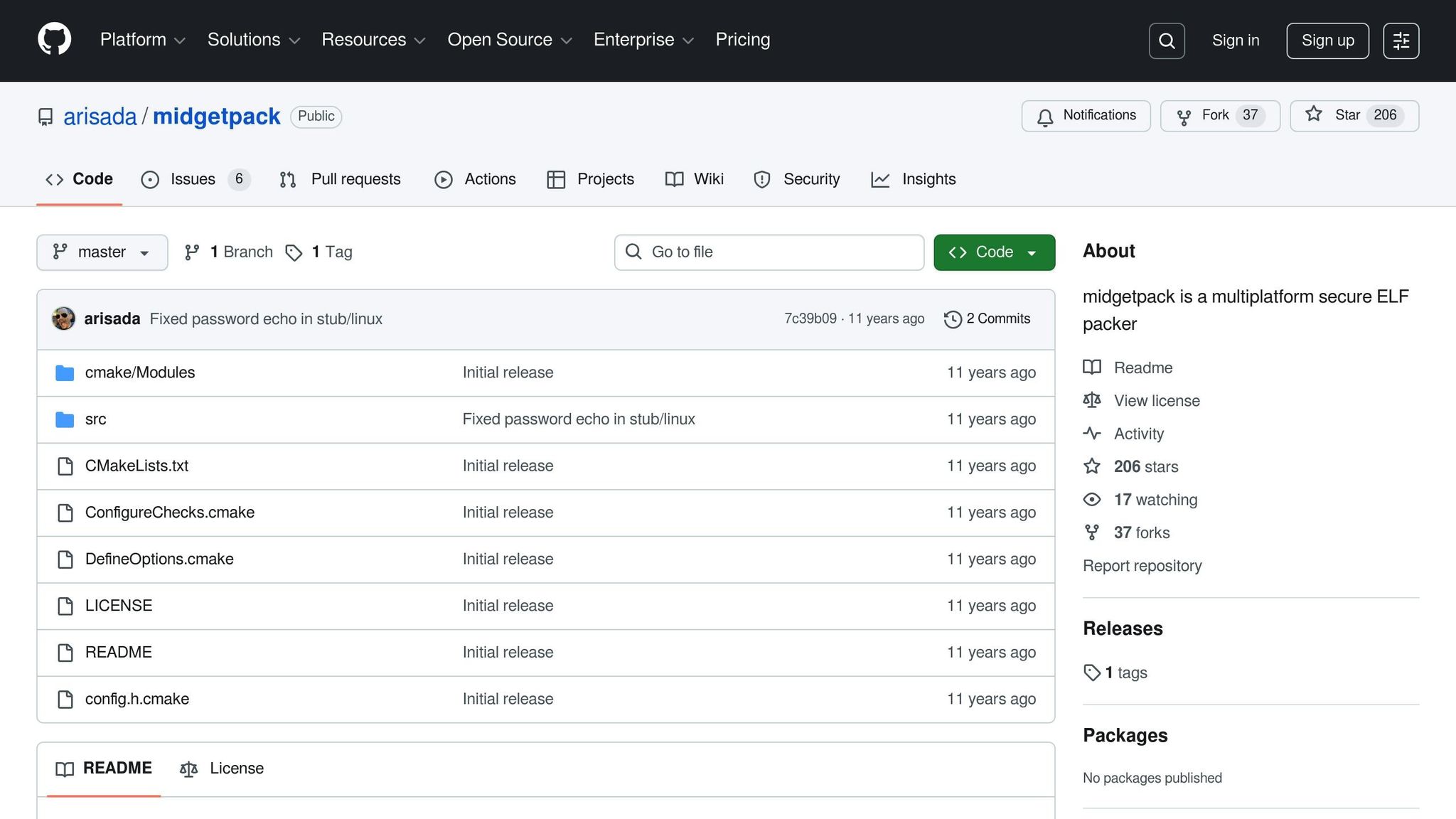This screenshot has width=1456, height=819.
Task: Expand the master branch dropdown
Action: (x=102, y=252)
